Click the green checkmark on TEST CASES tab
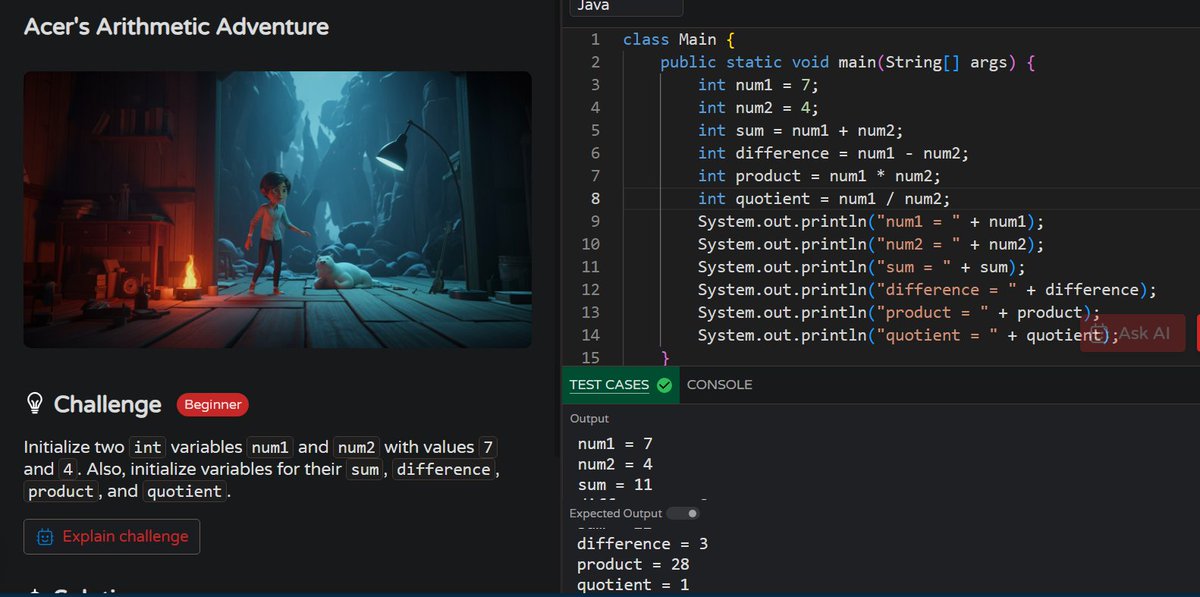This screenshot has width=1200, height=597. tap(662, 384)
